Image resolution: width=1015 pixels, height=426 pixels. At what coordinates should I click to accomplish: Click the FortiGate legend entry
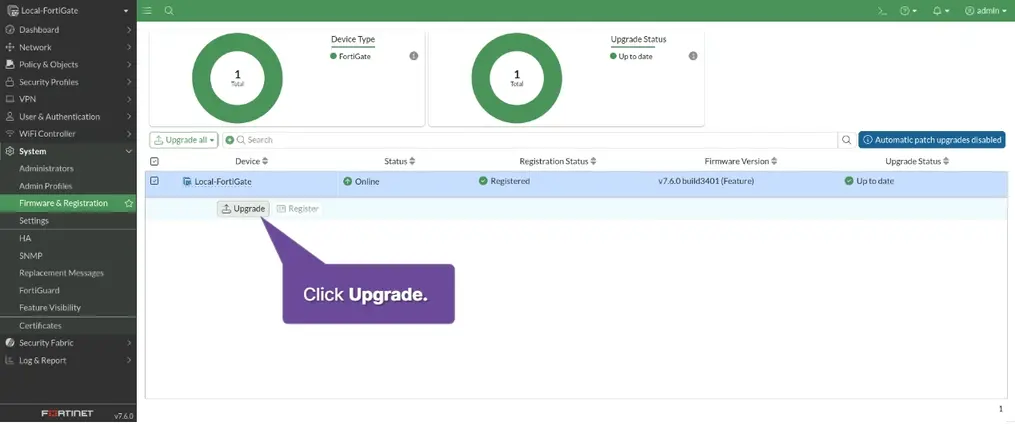pos(350,56)
